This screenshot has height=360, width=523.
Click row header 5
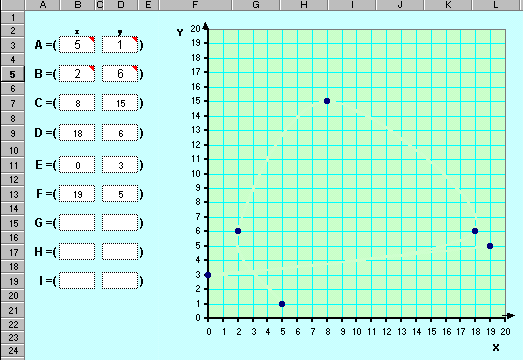coord(12,74)
